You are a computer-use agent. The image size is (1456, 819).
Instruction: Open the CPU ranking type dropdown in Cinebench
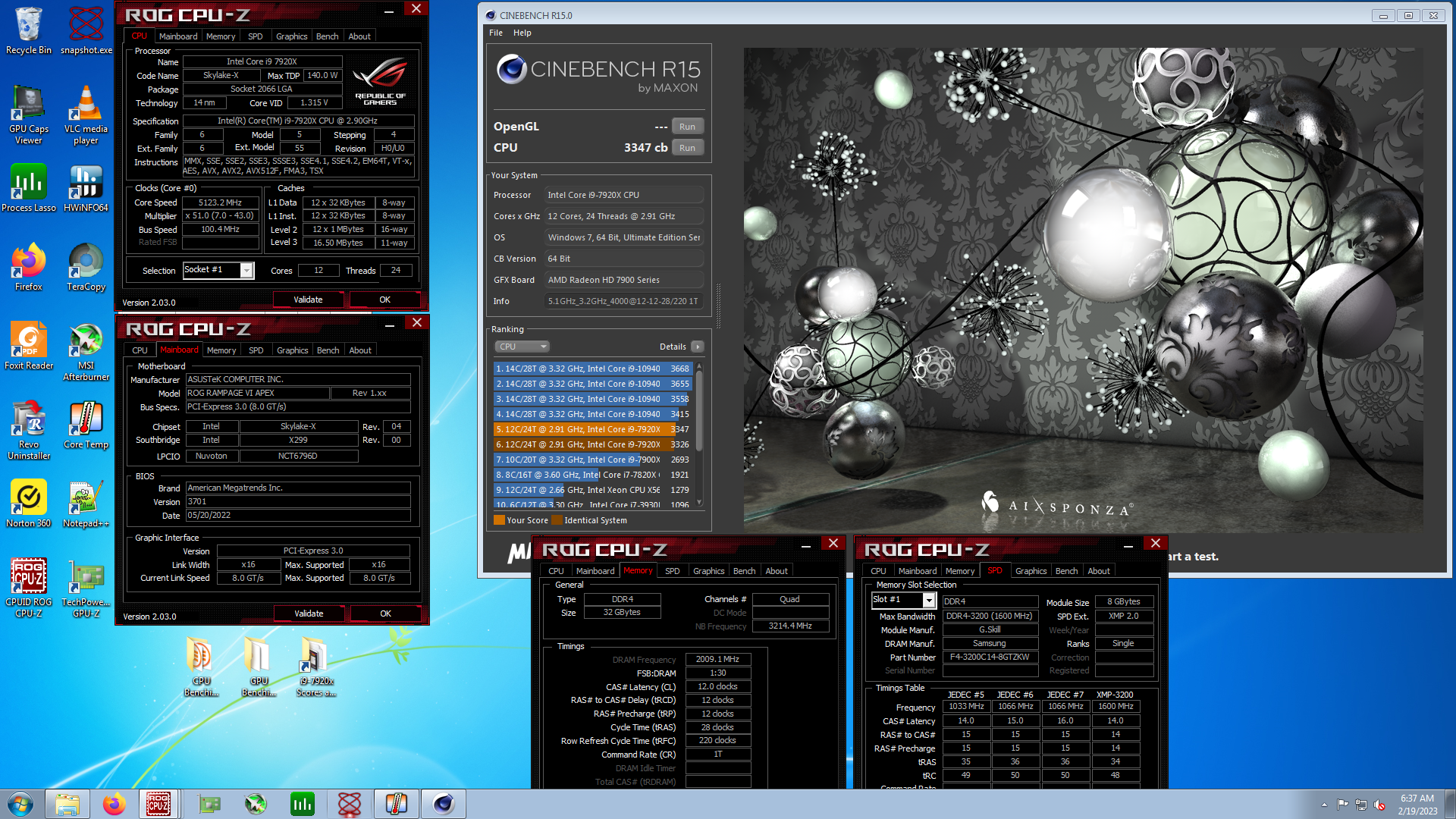522,347
